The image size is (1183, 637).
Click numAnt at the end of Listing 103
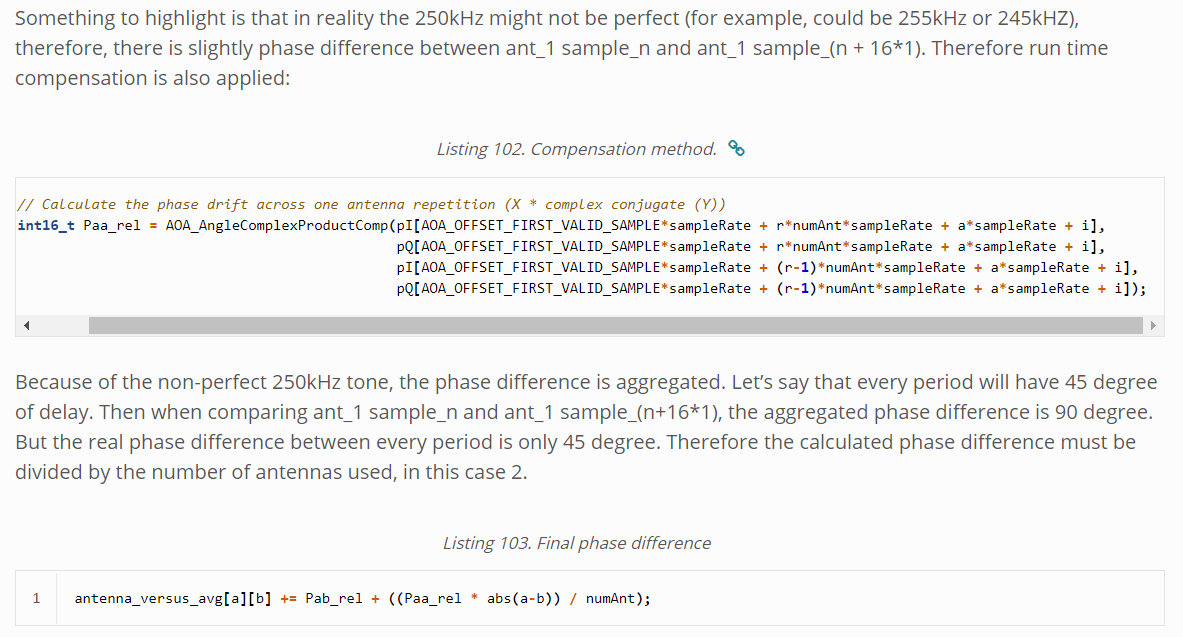(609, 598)
